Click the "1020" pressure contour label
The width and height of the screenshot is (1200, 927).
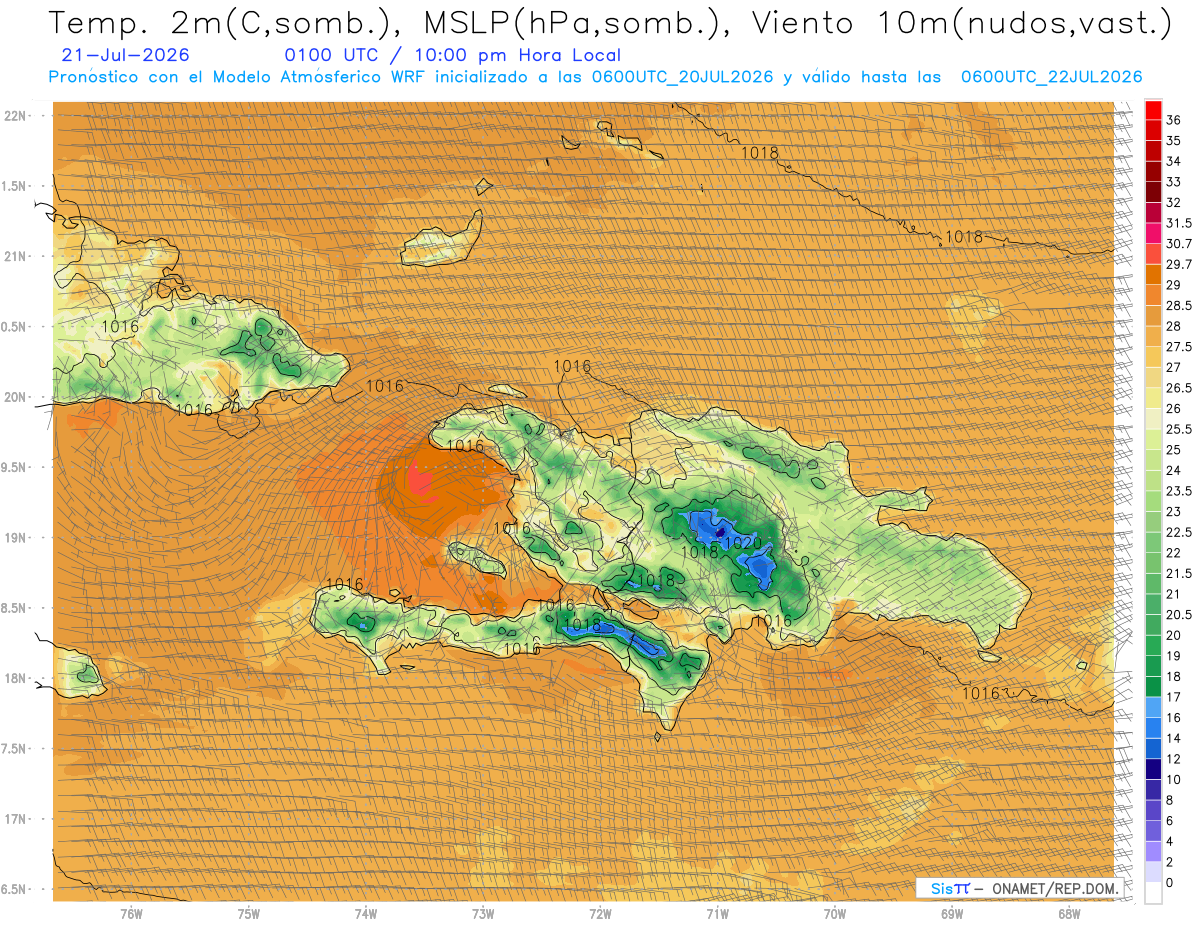744,543
